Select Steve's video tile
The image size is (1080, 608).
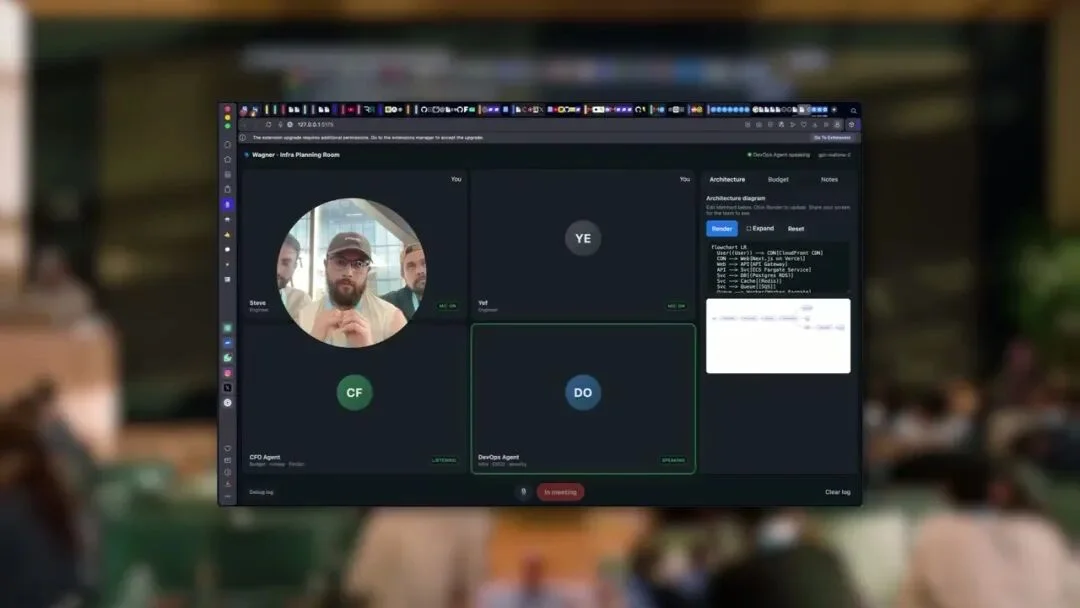point(354,245)
